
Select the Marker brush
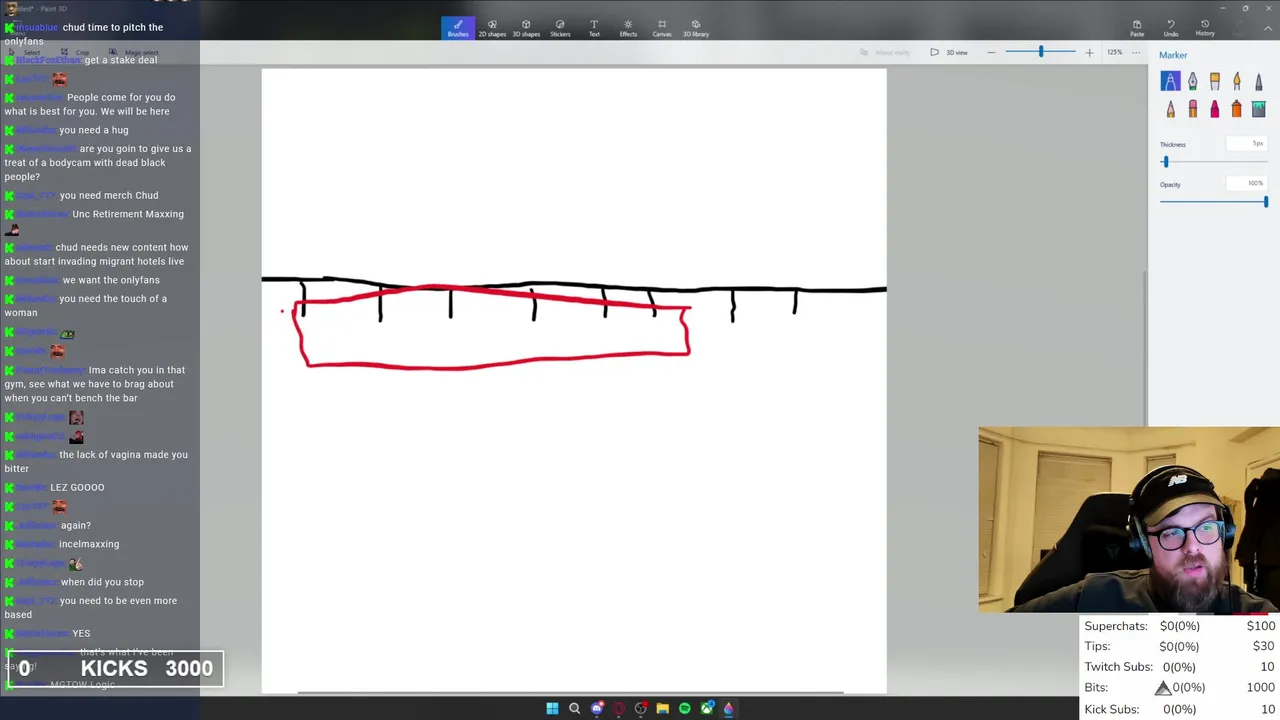(x=1170, y=82)
